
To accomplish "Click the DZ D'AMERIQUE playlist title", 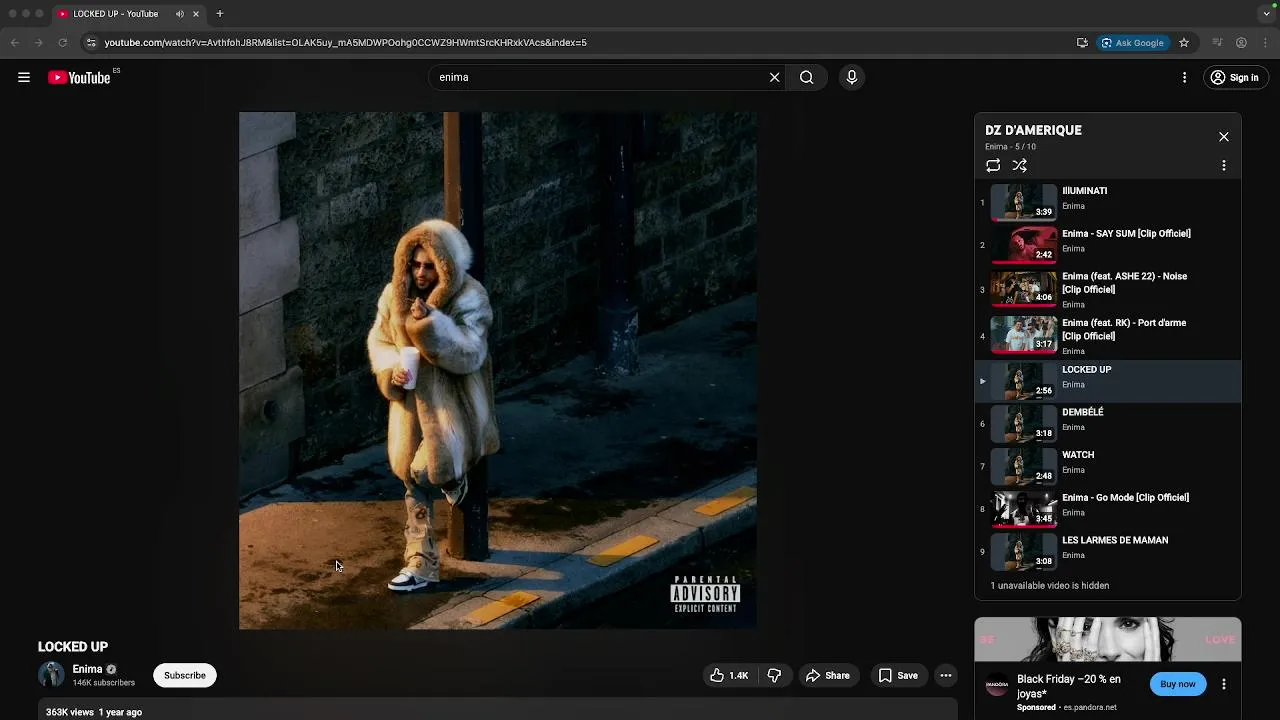I will tap(1033, 130).
